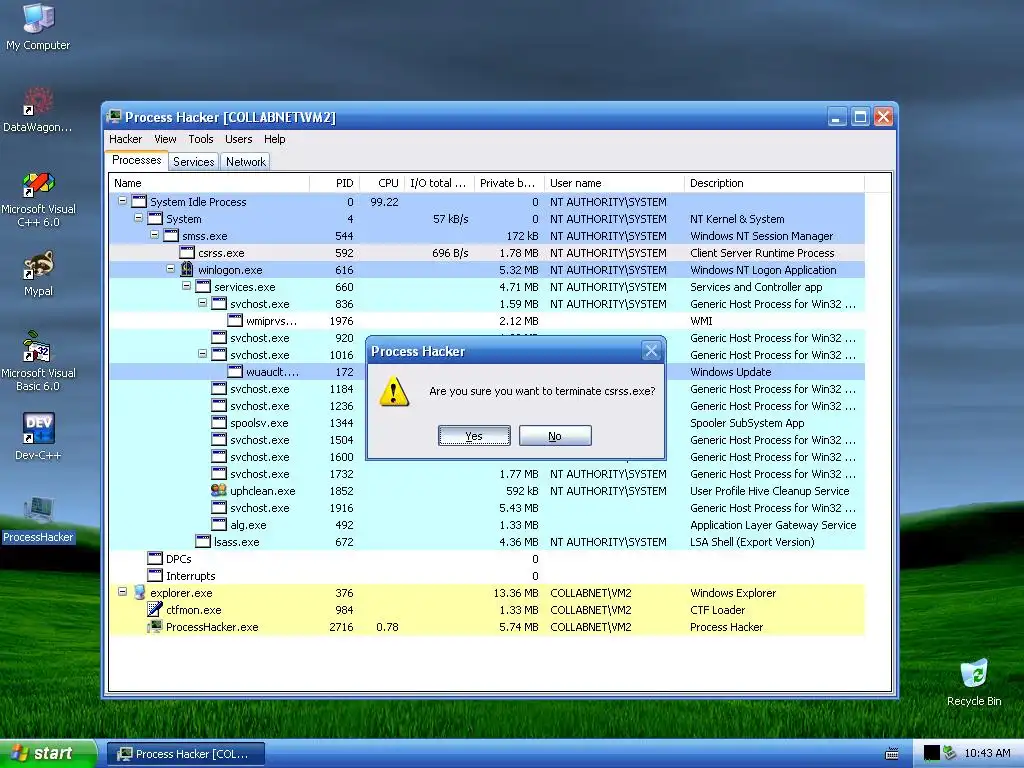This screenshot has width=1024, height=768.
Task: Click the Process Hacker taskbar button
Action: [x=185, y=754]
